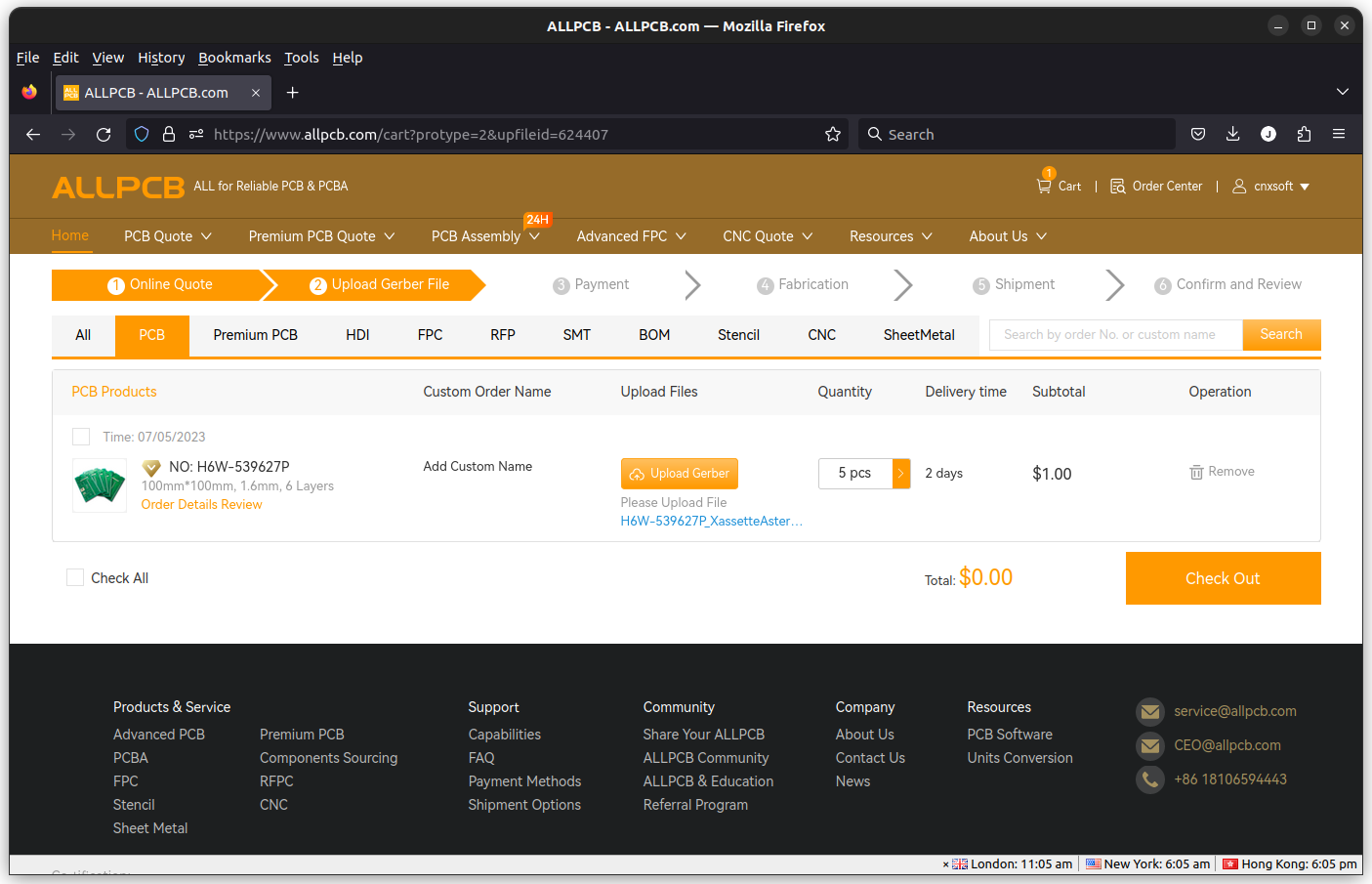This screenshot has width=1372, height=884.
Task: Click the Check Out button
Action: (1223, 578)
